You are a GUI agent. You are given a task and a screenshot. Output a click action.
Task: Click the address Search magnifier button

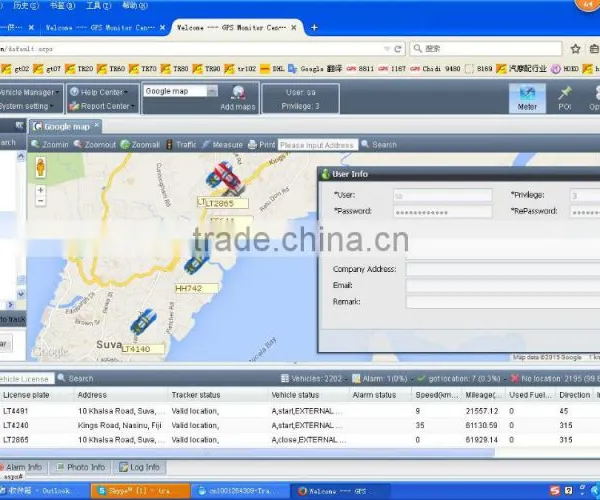[x=379, y=145]
